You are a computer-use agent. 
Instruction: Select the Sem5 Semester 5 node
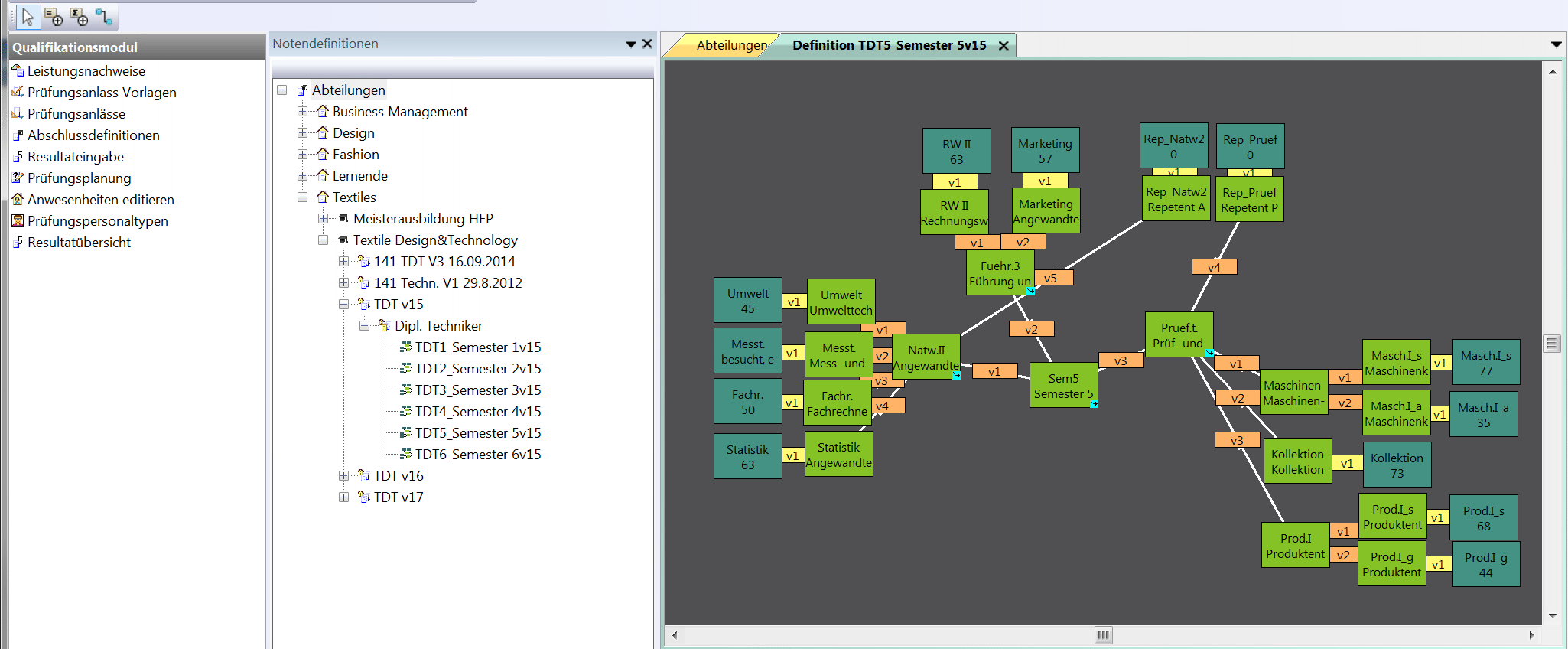pos(1062,386)
